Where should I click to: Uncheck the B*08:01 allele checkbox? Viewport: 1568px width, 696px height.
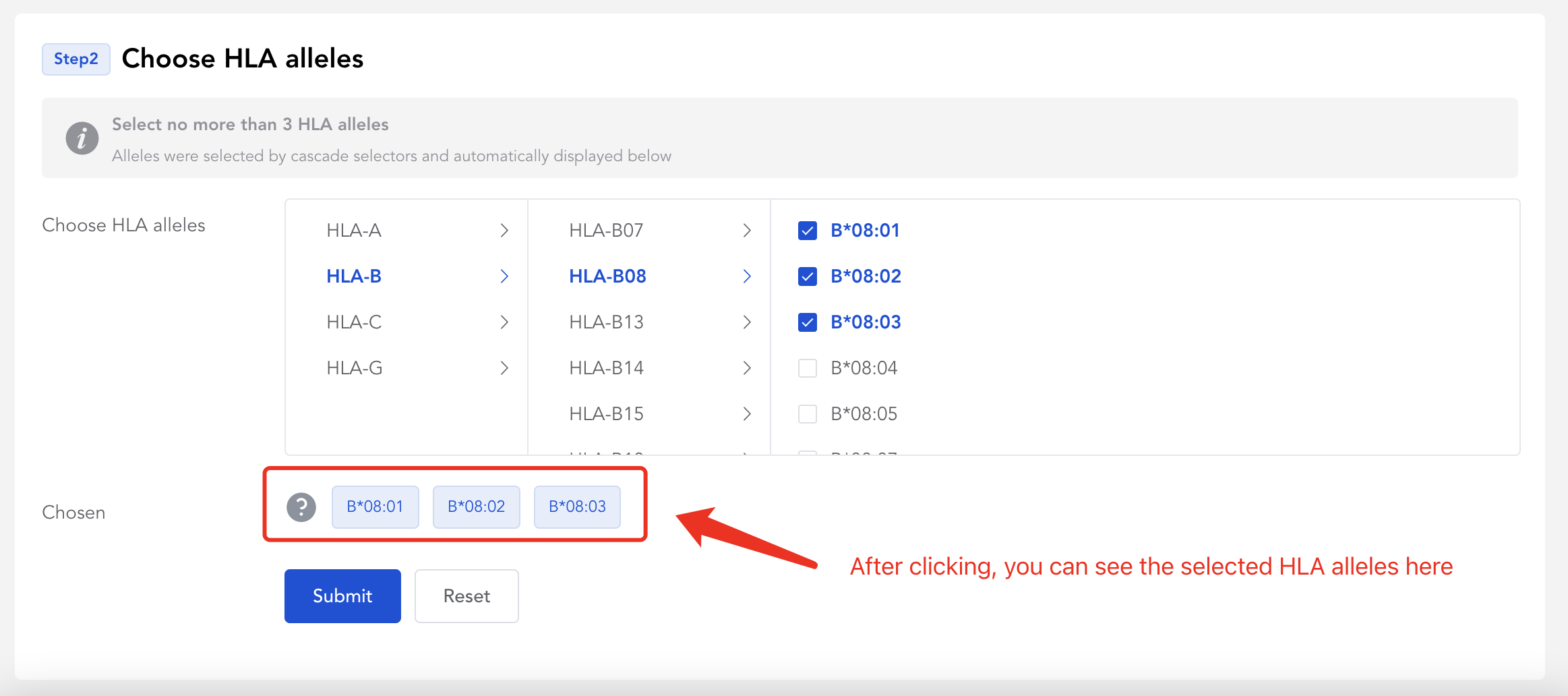[808, 231]
